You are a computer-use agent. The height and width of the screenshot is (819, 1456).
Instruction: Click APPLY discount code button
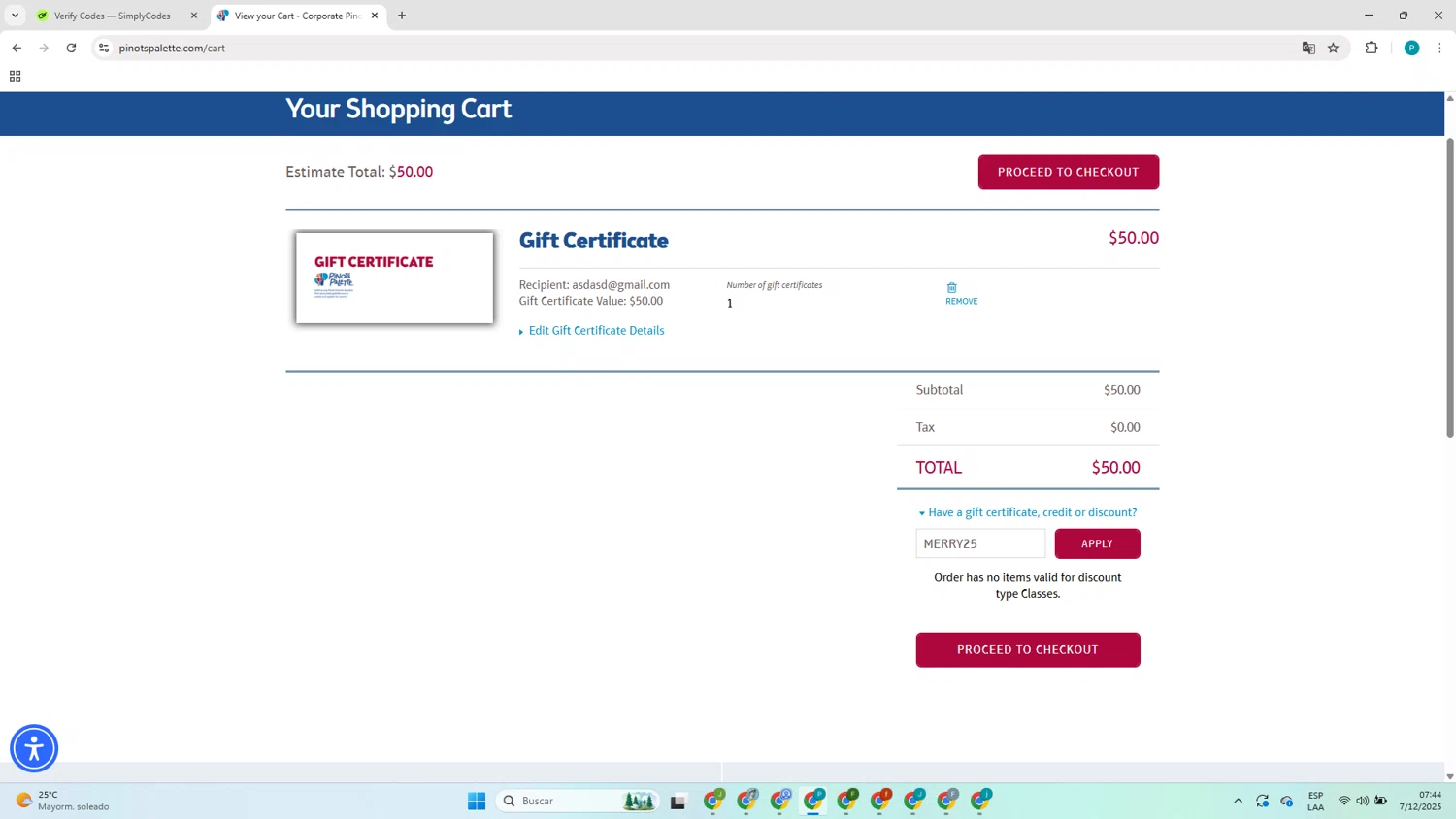pyautogui.click(x=1097, y=543)
